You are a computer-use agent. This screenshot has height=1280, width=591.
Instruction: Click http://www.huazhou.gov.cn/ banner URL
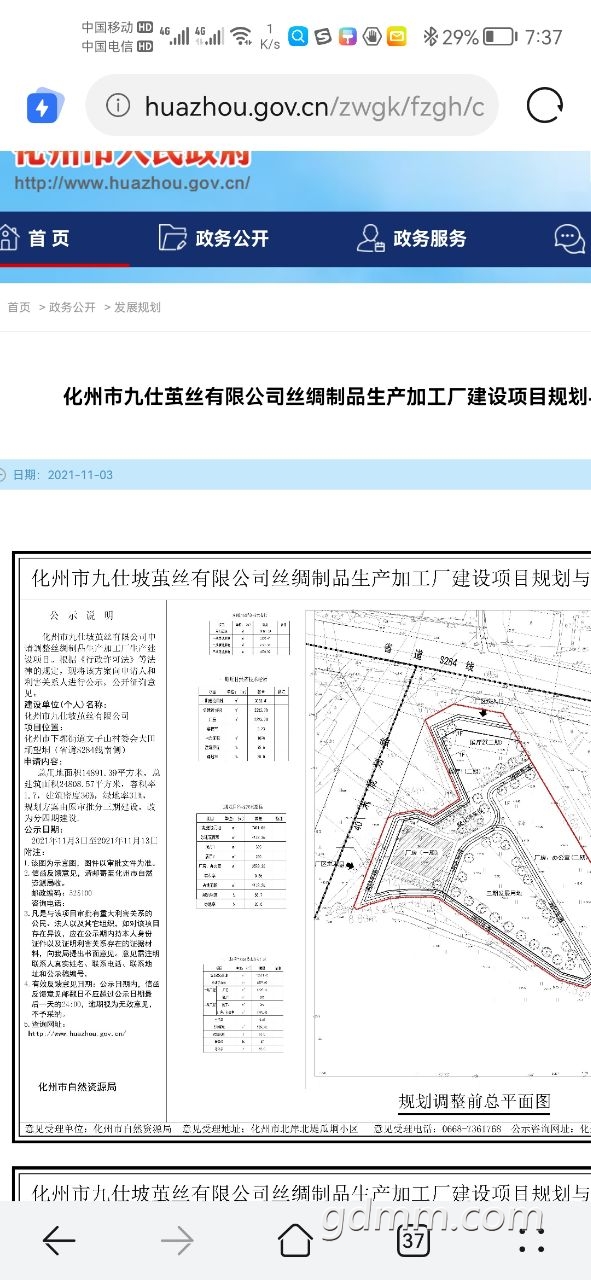coord(132,183)
